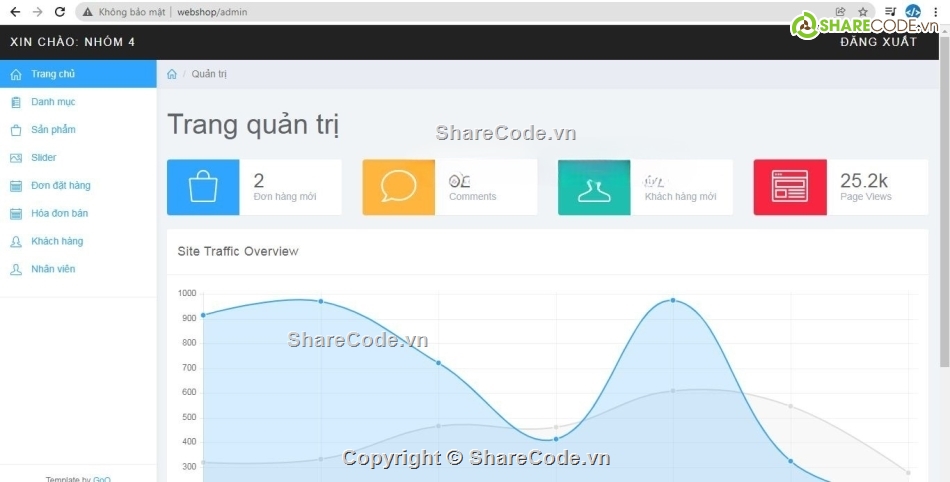
Task: Open Khách hàng in the sidebar
Action: pos(78,241)
